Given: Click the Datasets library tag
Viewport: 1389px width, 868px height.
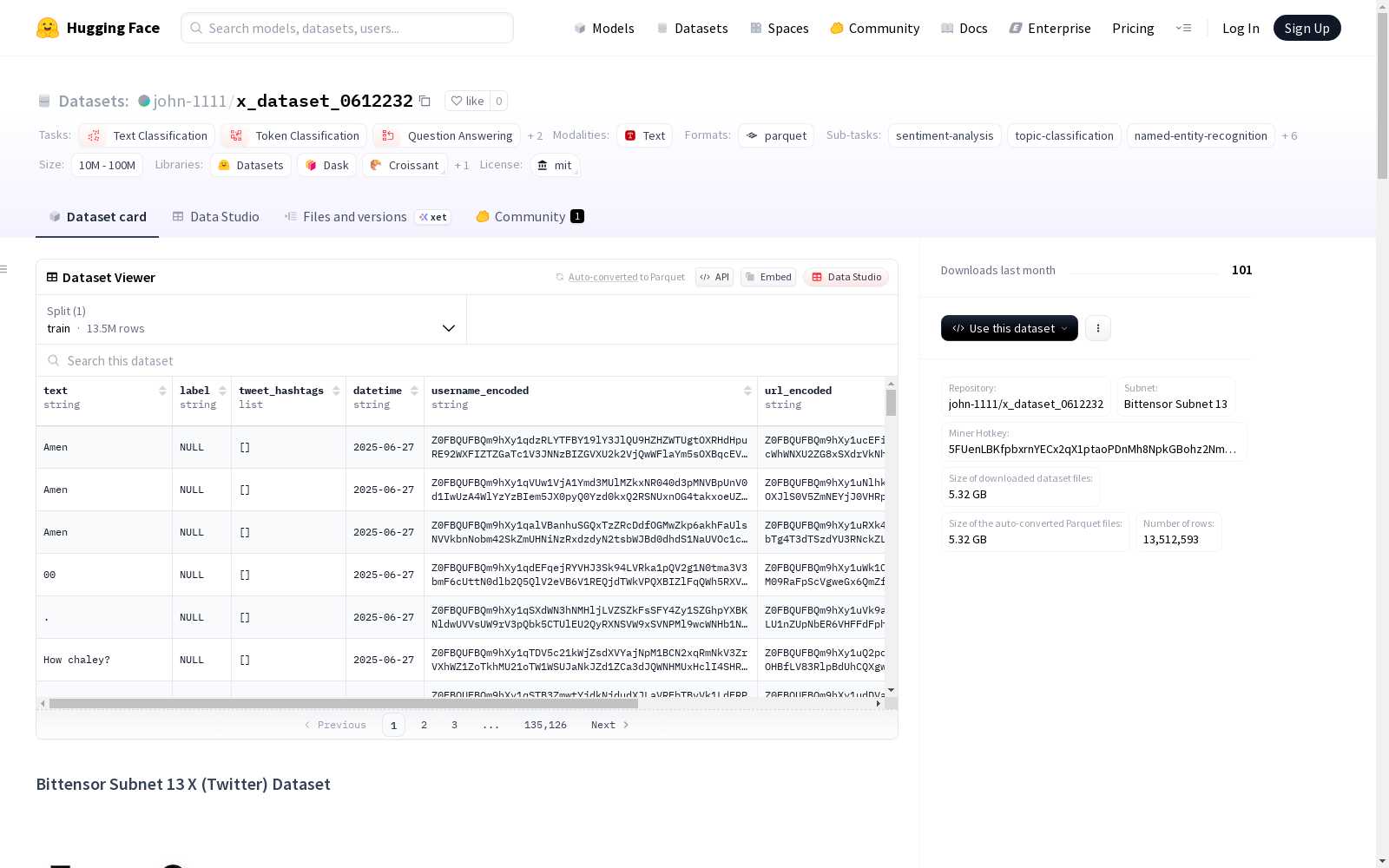Looking at the screenshot, I should pos(251,165).
